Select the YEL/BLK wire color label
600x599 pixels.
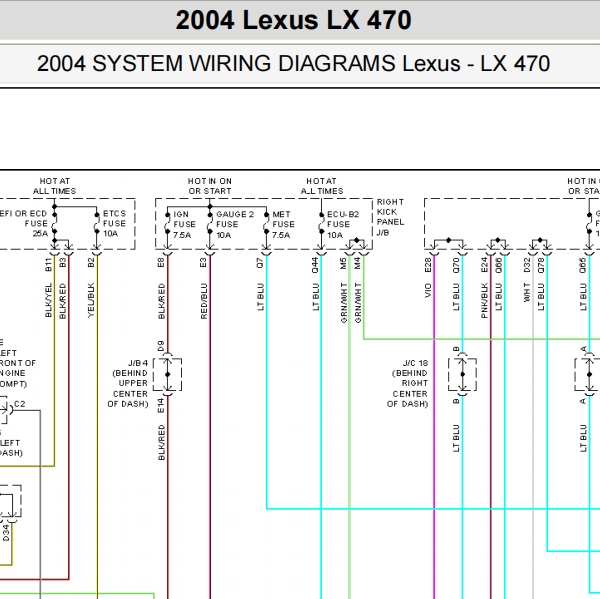tap(91, 300)
